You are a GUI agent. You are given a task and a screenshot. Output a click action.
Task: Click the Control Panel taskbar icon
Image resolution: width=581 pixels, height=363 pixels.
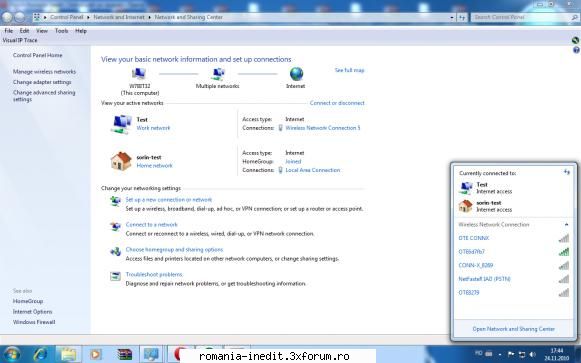point(151,354)
